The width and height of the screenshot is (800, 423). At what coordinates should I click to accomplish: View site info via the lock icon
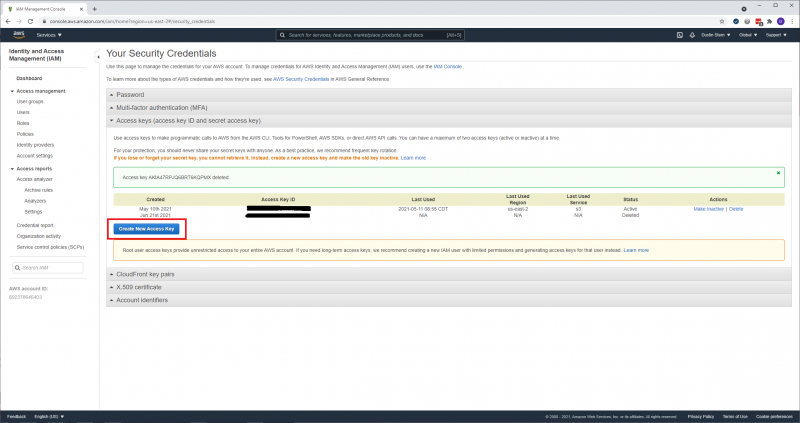[x=44, y=21]
